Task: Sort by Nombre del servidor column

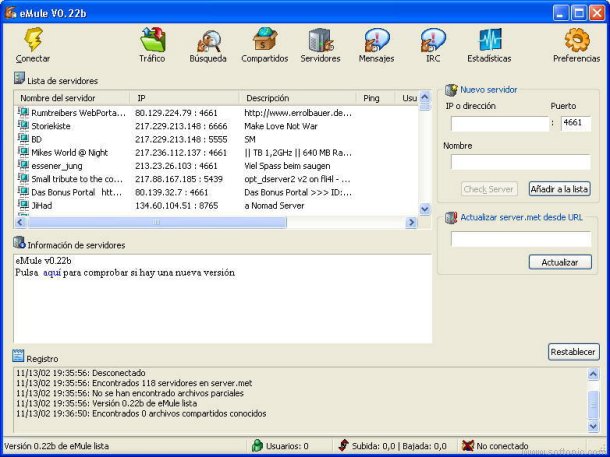Action: [72, 98]
